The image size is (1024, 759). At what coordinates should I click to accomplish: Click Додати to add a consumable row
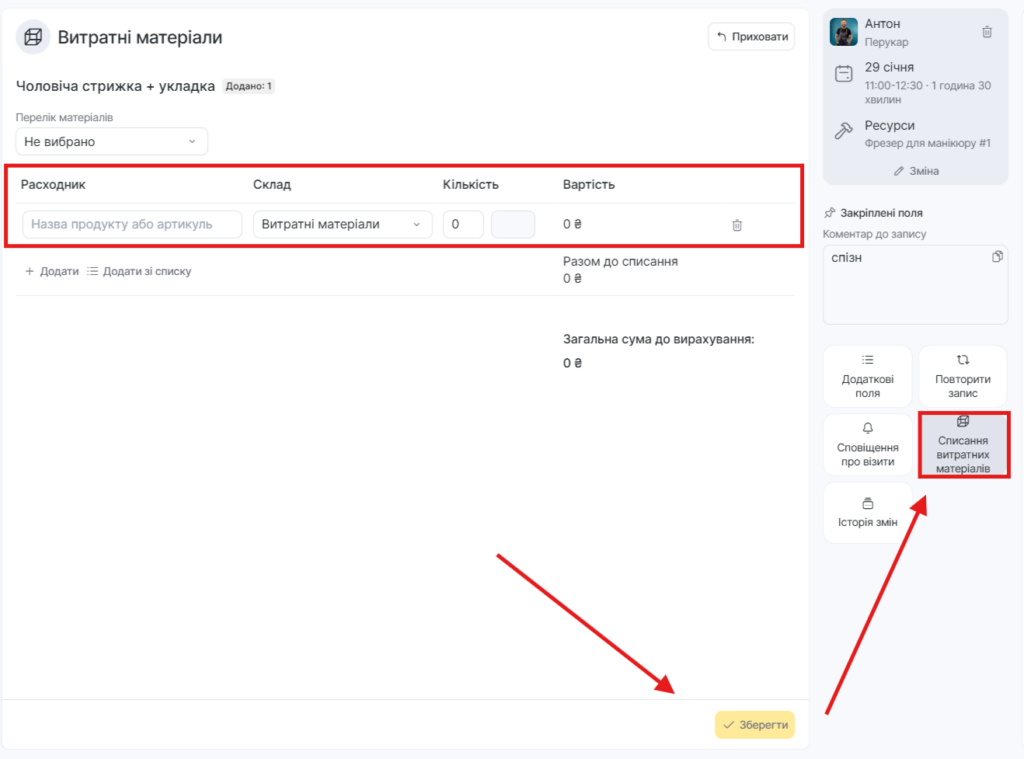52,271
